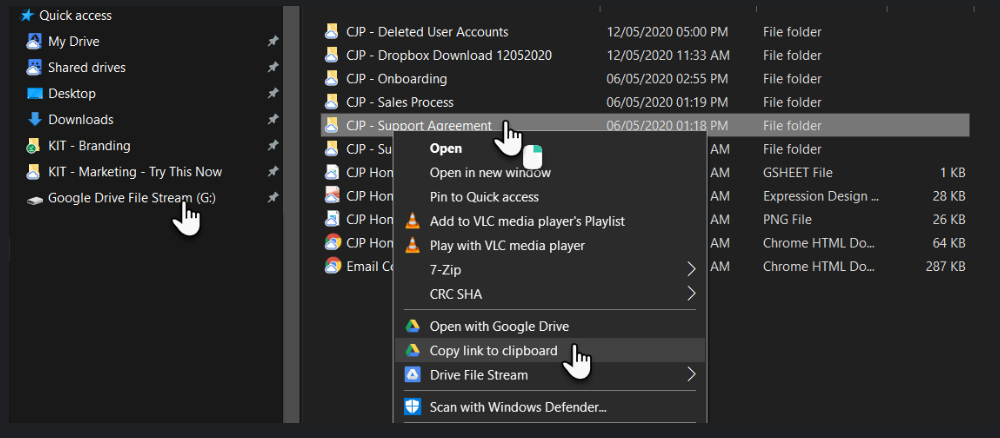Click the pin icon beside Downloads
Viewport: 1000px width, 438px height.
pyautogui.click(x=273, y=119)
